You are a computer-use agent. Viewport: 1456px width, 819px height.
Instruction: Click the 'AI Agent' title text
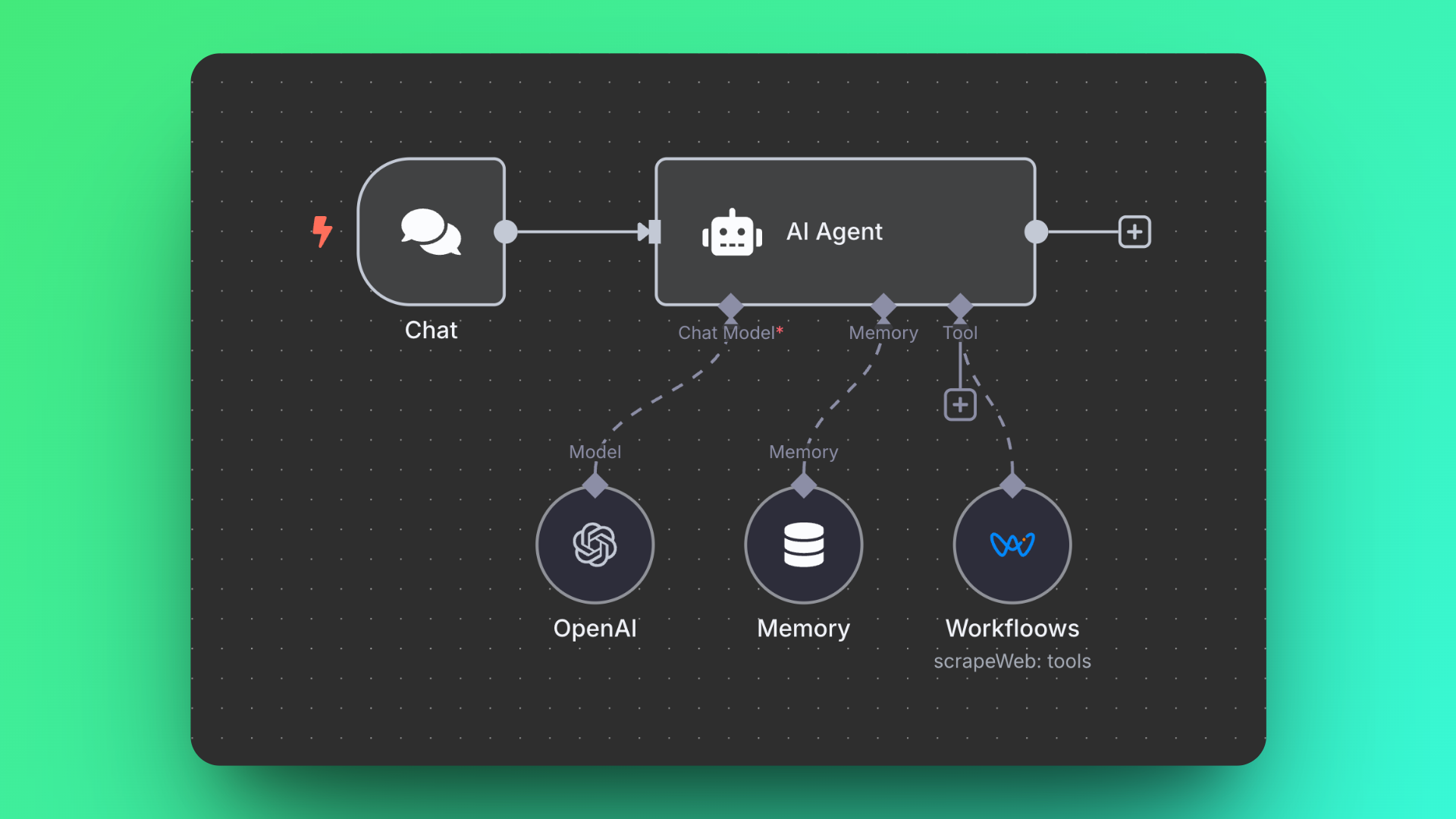coord(834,231)
